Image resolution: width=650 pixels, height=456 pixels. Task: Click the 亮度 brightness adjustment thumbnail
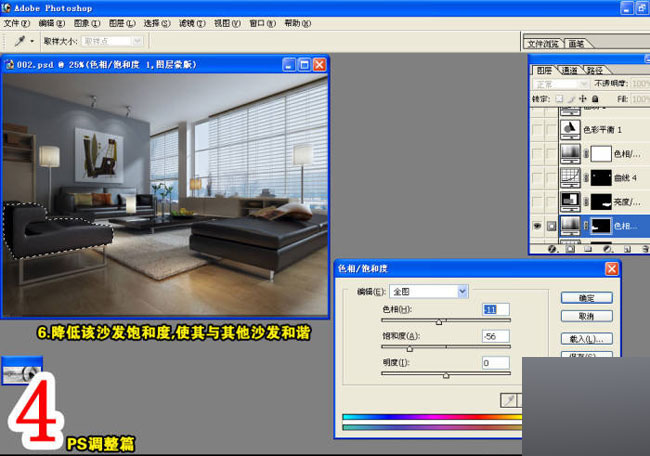[x=570, y=201]
